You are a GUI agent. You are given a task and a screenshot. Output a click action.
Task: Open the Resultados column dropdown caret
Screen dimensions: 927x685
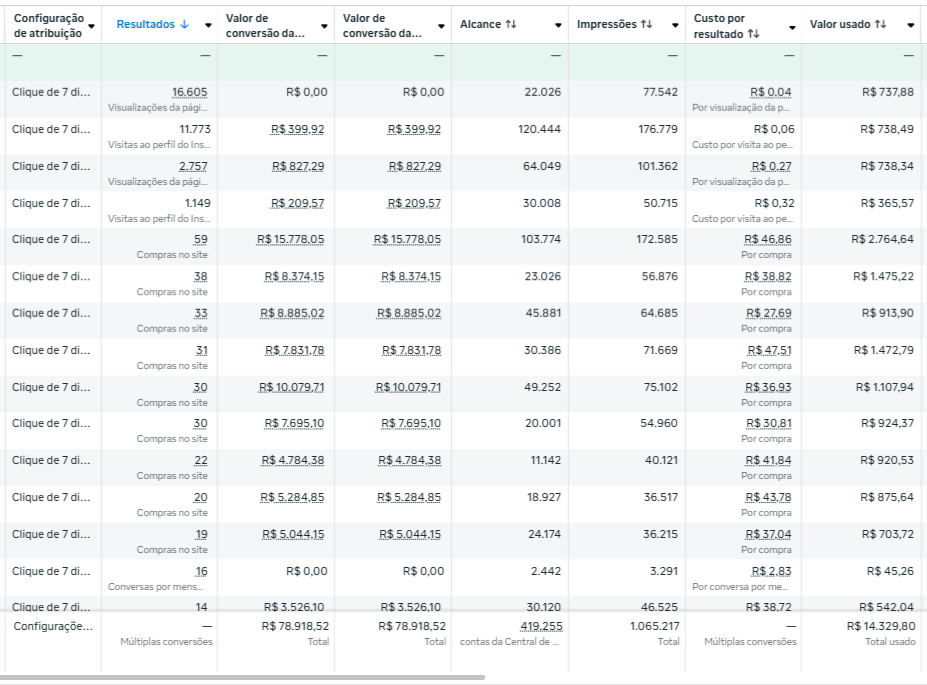(208, 25)
